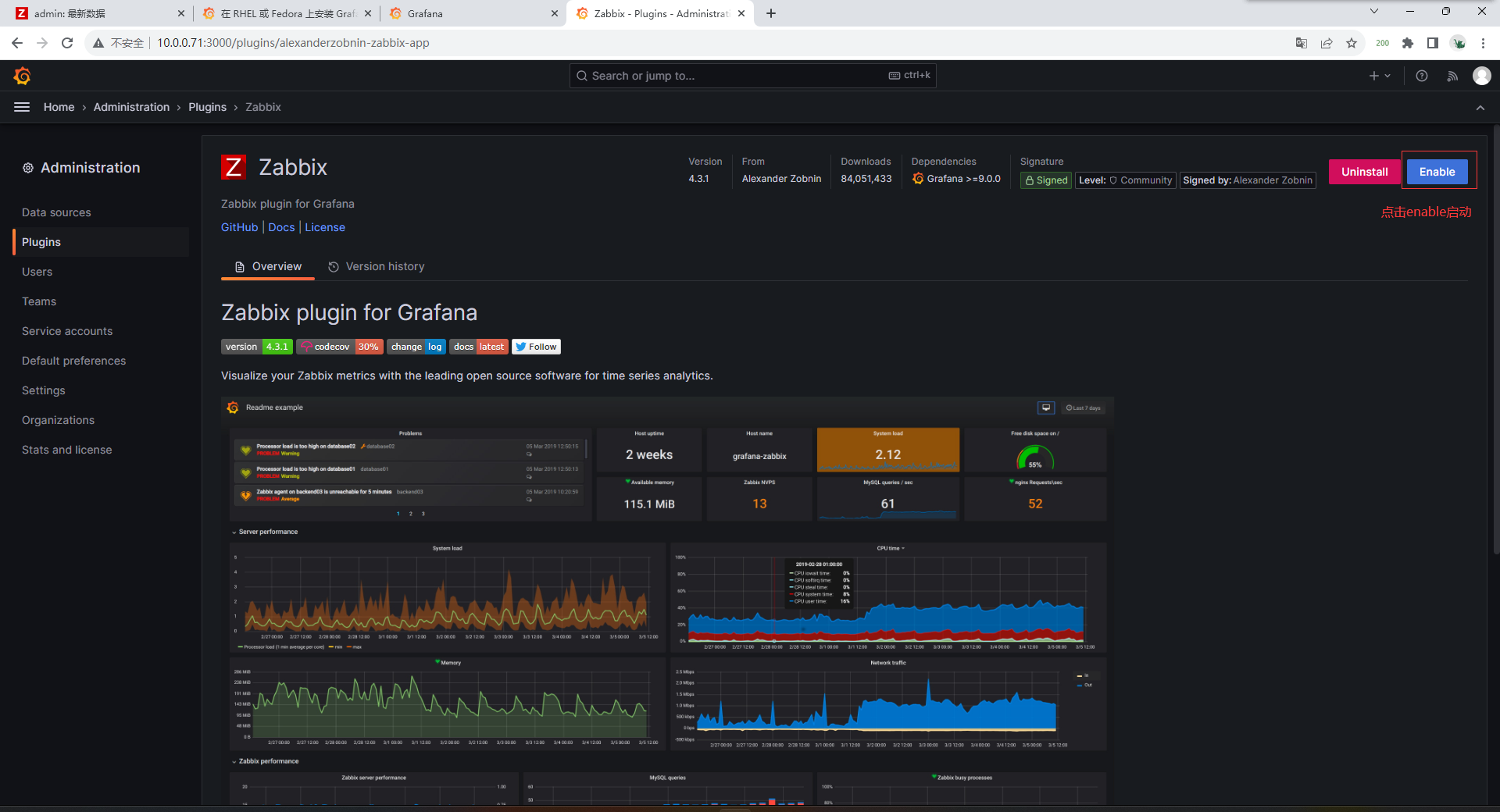Click the page vertical scrollbar
Screen dimensions: 1500x812
pyautogui.click(x=1495, y=340)
